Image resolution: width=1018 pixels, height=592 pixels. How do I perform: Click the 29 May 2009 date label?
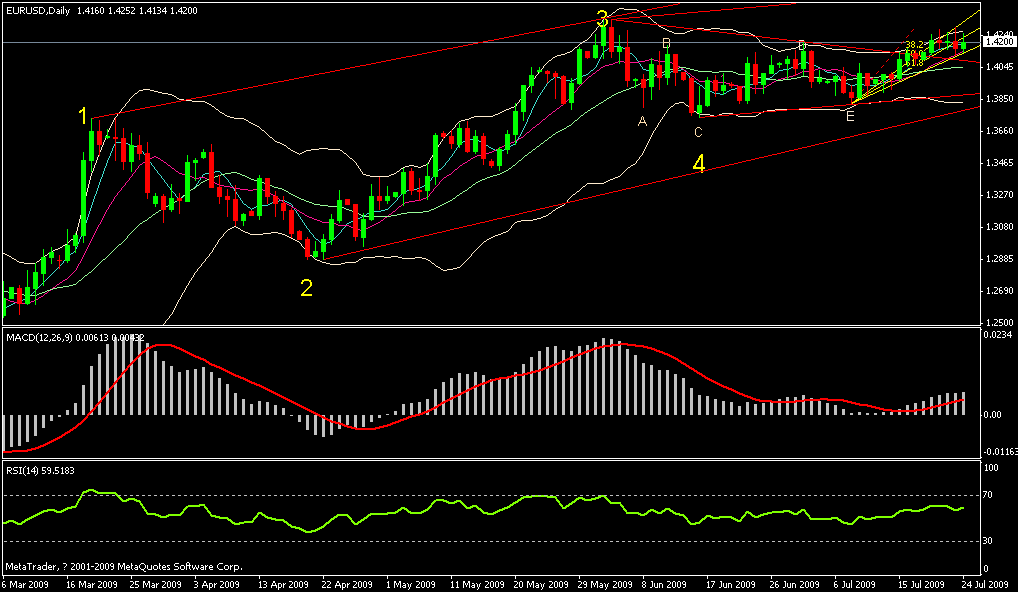603,584
